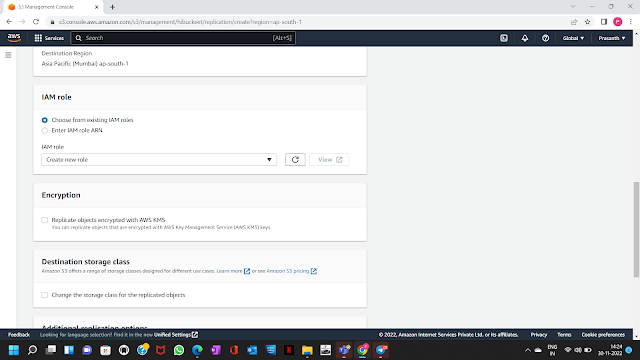Click the View role button
Screen dimensions: 640x360
coord(329,160)
